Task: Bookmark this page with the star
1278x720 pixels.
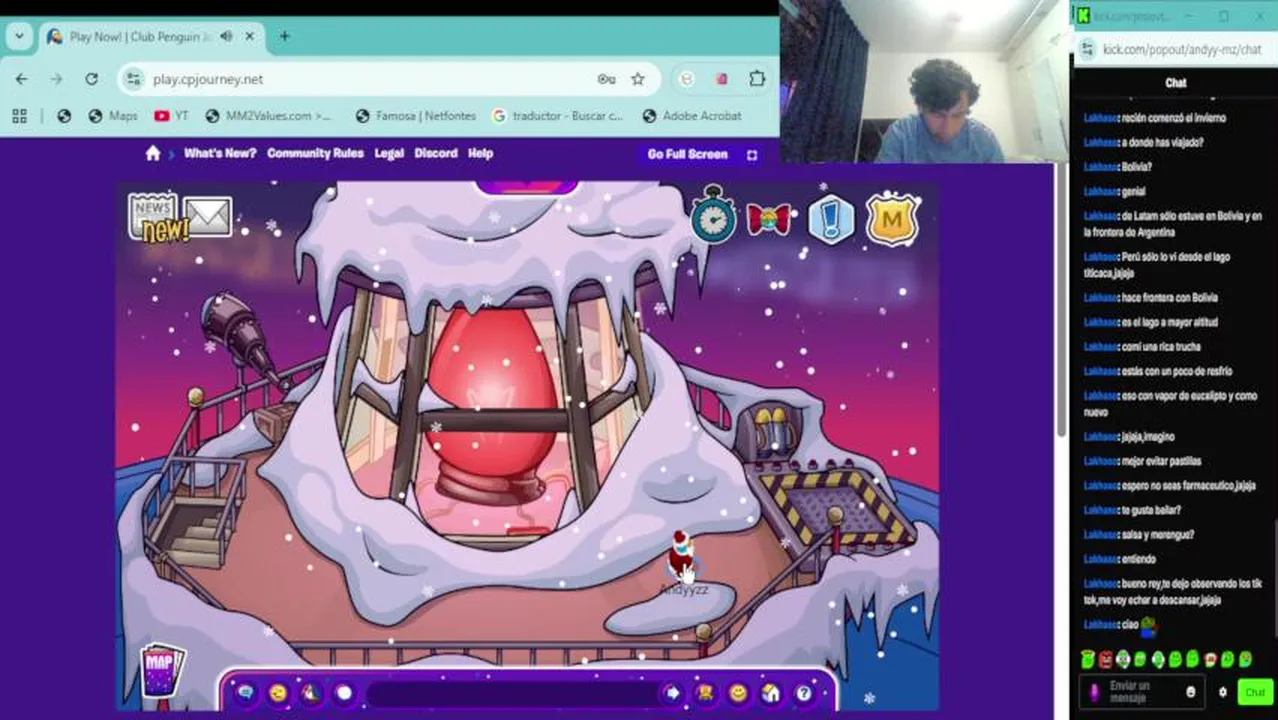Action: (638, 79)
